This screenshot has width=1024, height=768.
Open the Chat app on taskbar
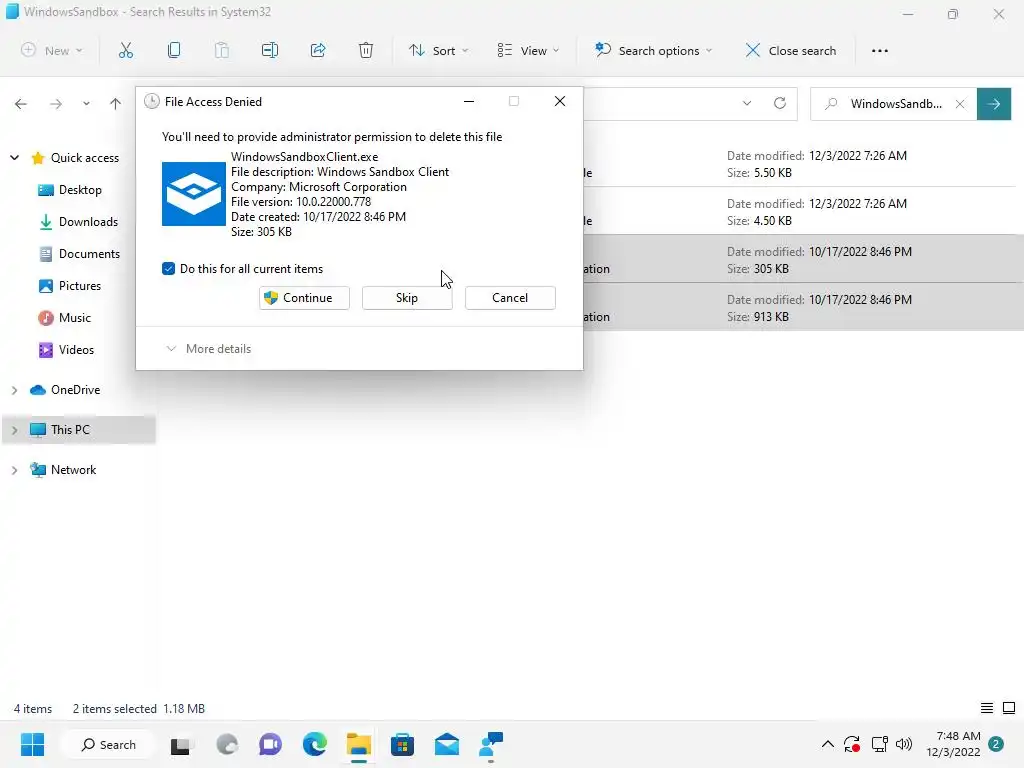(x=270, y=744)
